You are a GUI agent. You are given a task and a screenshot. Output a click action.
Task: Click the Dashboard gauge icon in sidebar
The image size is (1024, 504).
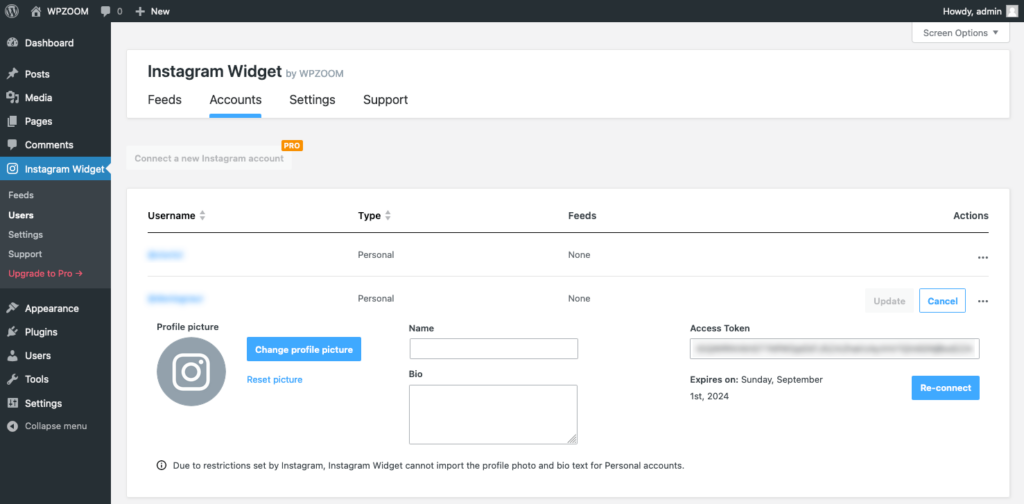pos(12,43)
